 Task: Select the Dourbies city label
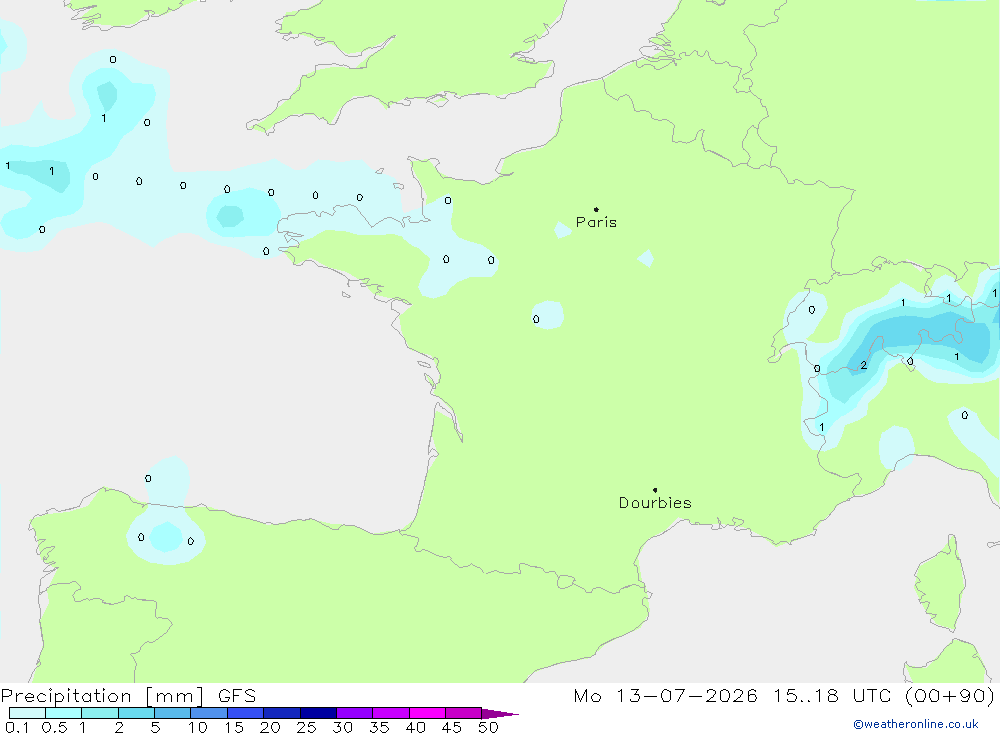[655, 503]
